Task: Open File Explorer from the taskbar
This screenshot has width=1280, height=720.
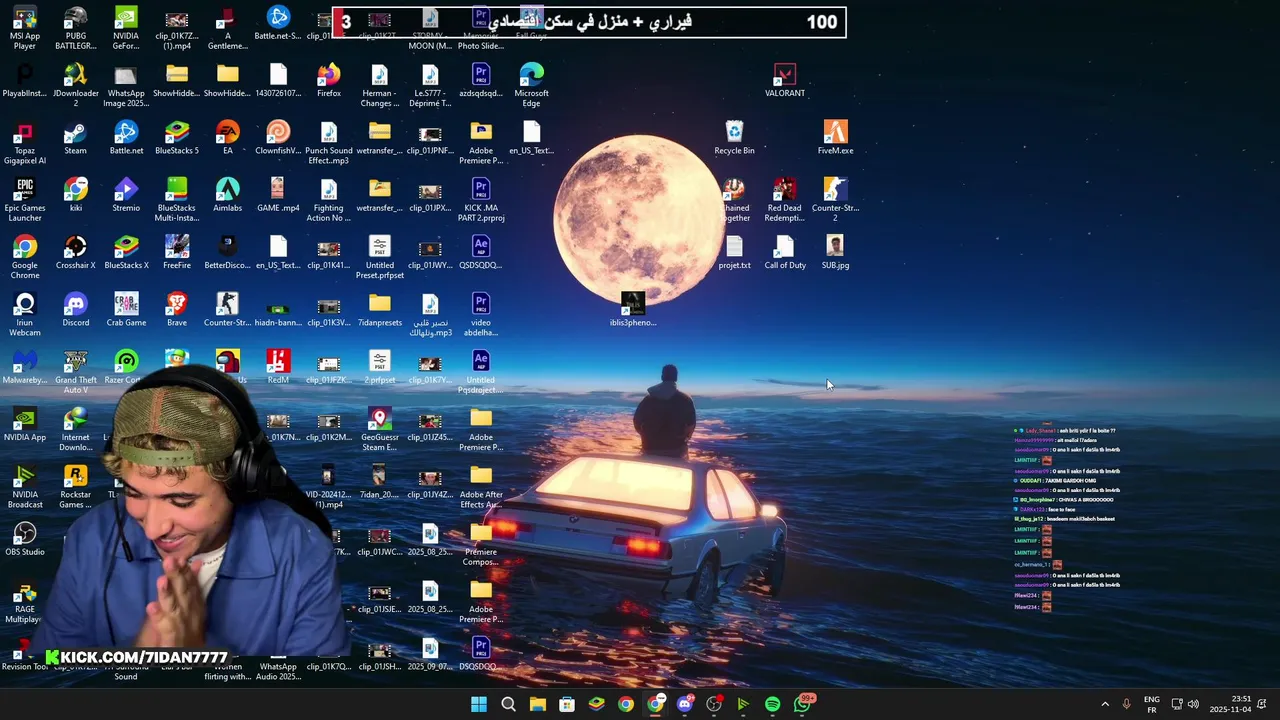Action: pyautogui.click(x=538, y=704)
